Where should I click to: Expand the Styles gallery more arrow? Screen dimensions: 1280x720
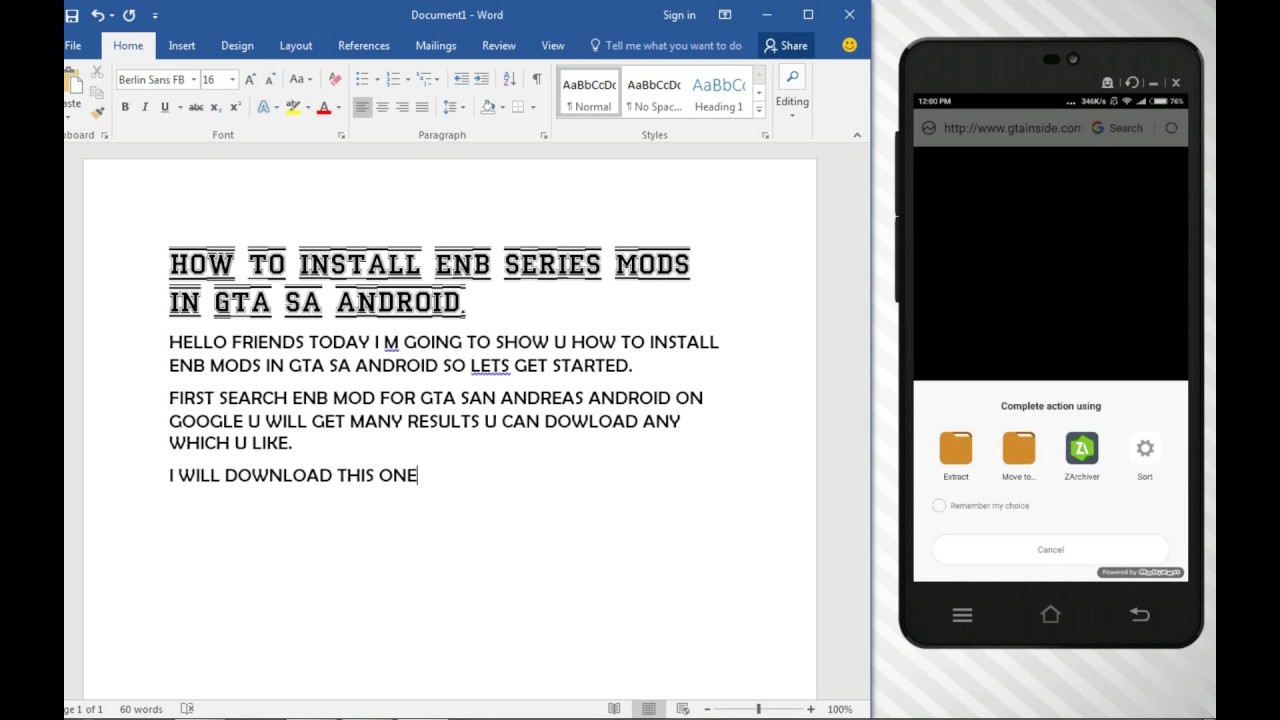pyautogui.click(x=759, y=109)
